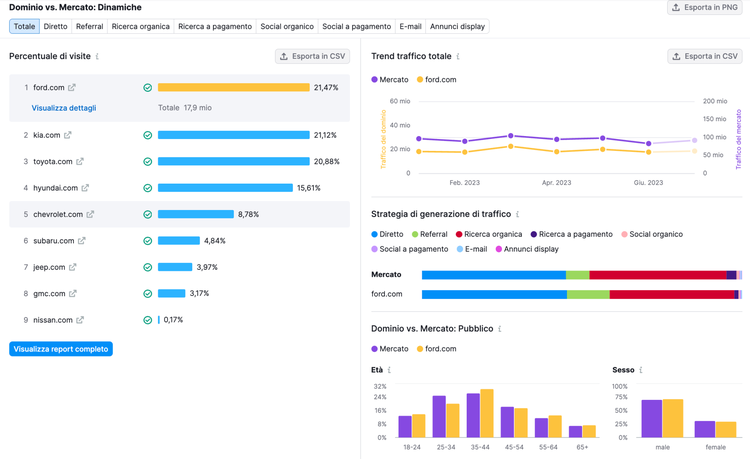Select the Totale tab
The height and width of the screenshot is (459, 750).
click(x=24, y=26)
